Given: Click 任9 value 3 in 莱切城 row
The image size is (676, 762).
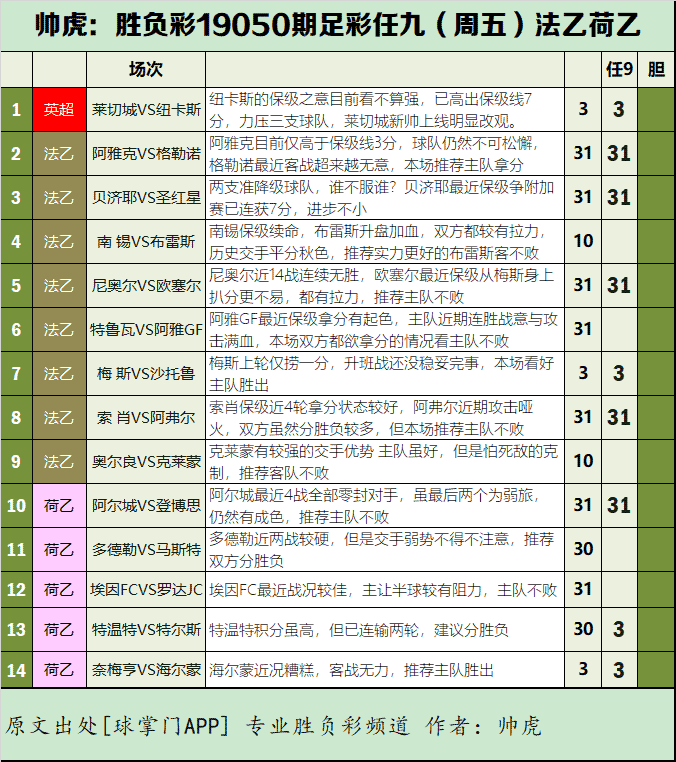Looking at the screenshot, I should click(619, 109).
